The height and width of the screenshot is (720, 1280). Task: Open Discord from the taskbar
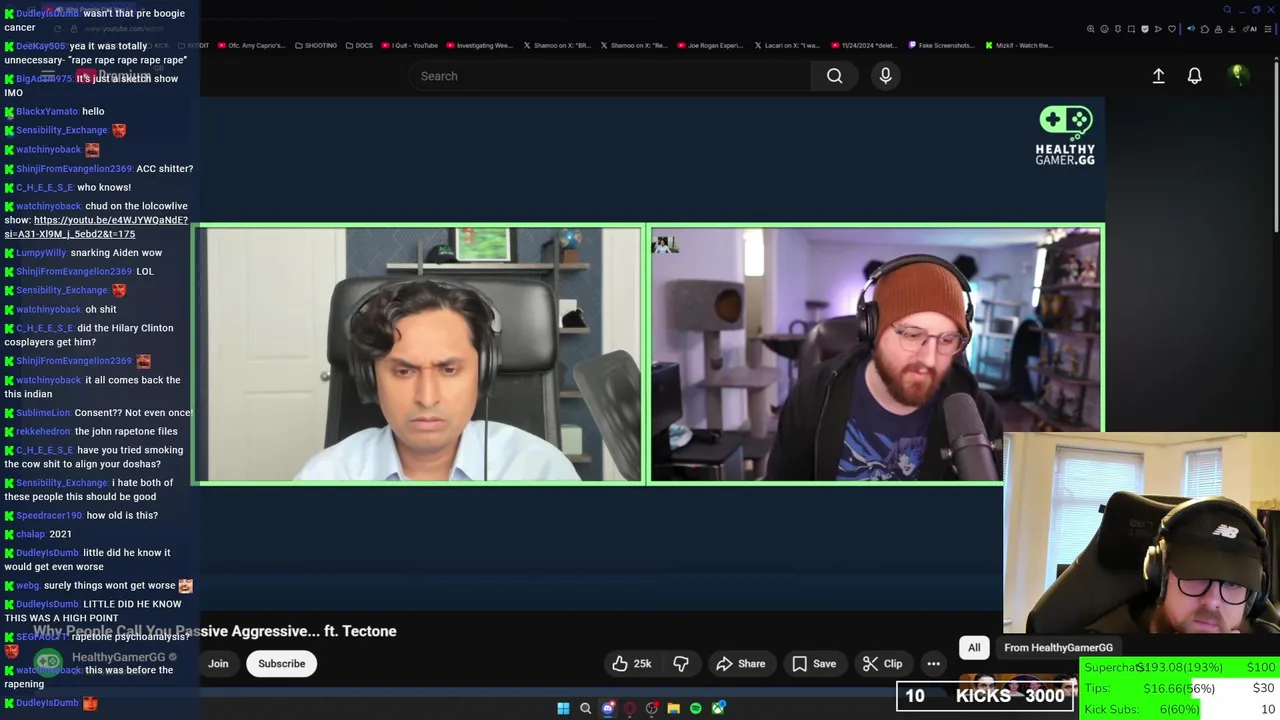tap(607, 708)
